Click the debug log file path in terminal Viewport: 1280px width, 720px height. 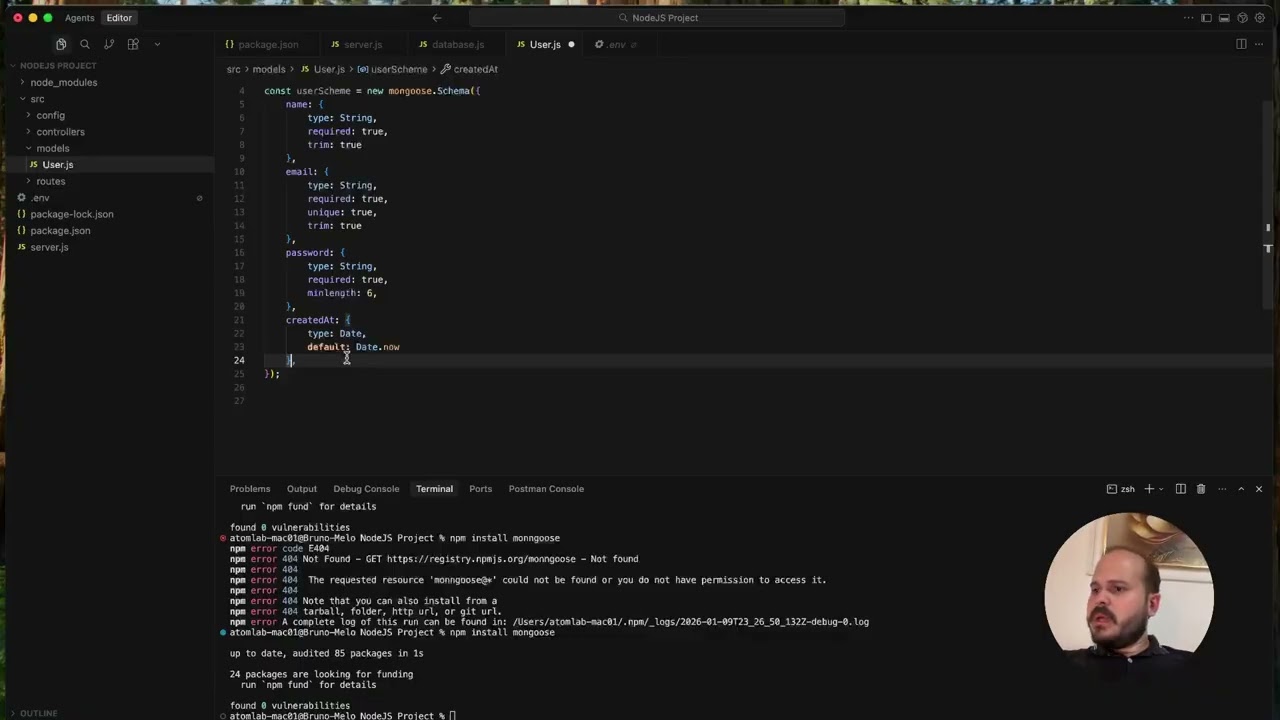click(x=691, y=622)
